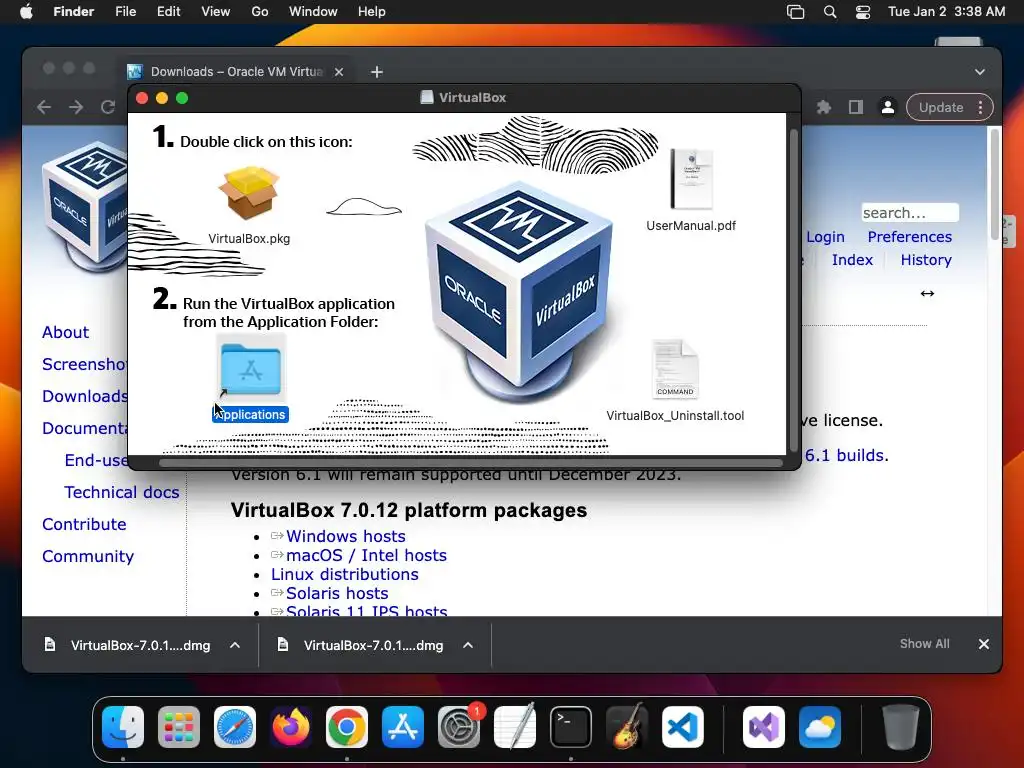Open a new Chrome tab with plus button
This screenshot has height=768, width=1024.
tap(377, 72)
